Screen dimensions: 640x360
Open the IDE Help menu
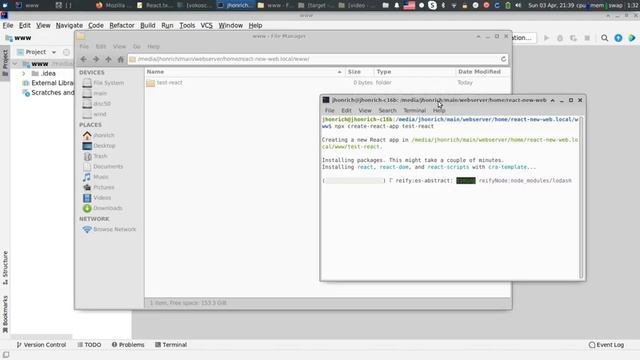tap(255, 25)
